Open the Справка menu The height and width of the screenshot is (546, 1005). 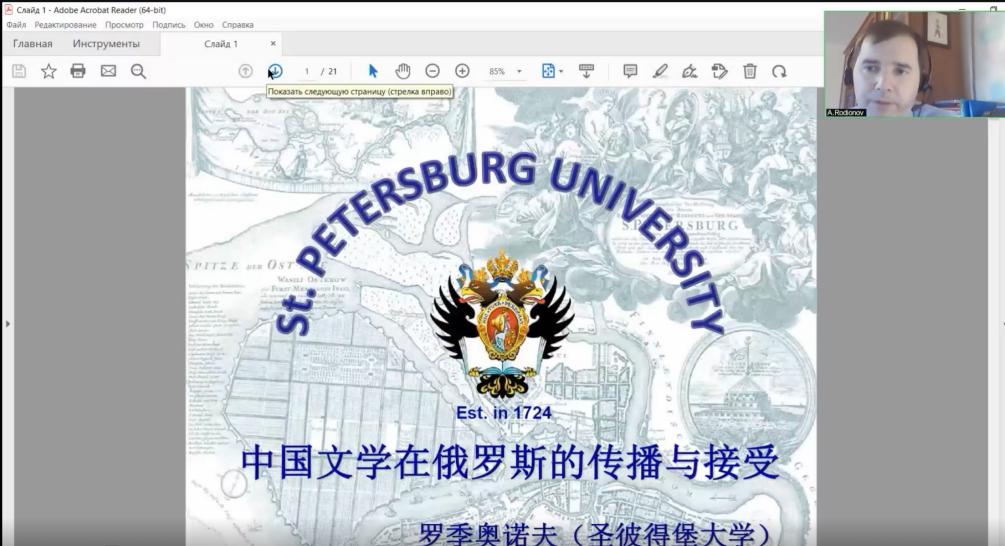coord(238,25)
